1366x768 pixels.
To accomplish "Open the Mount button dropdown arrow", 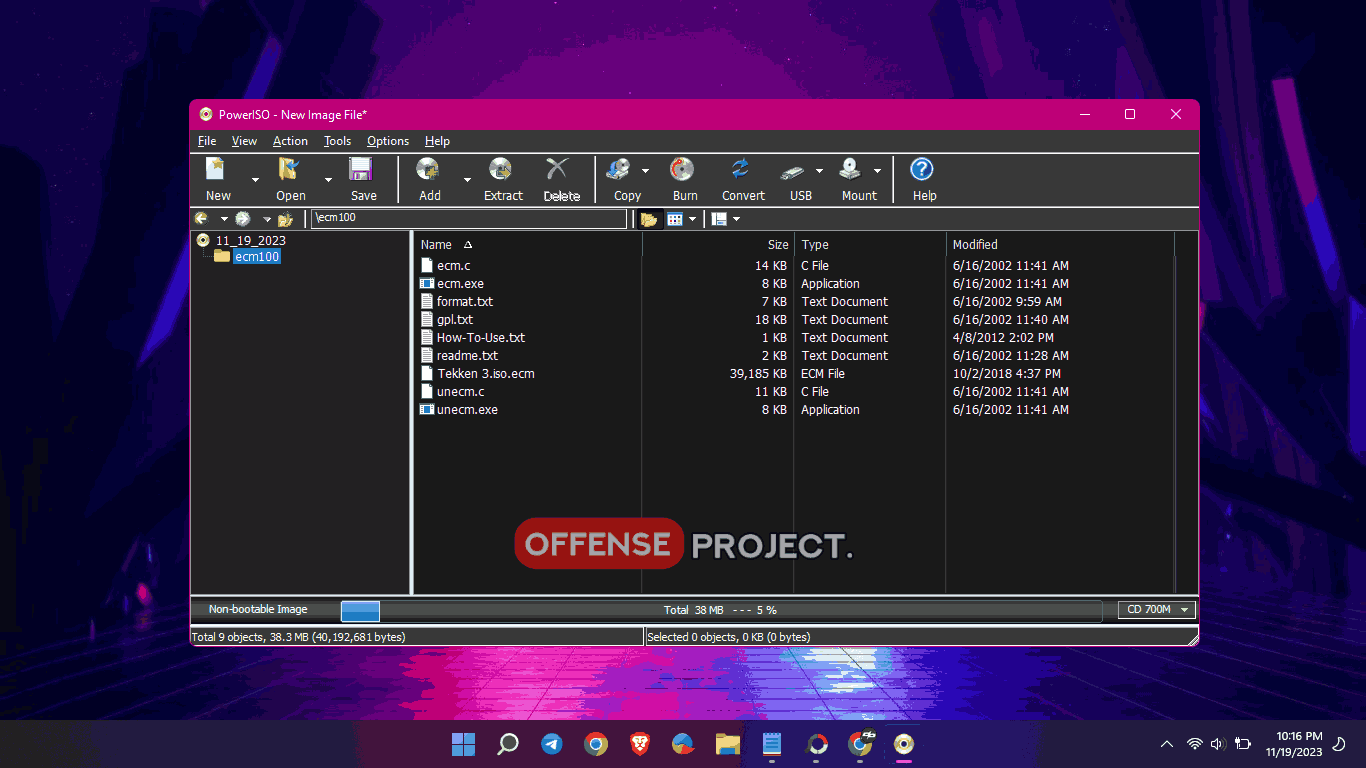I will [x=877, y=171].
